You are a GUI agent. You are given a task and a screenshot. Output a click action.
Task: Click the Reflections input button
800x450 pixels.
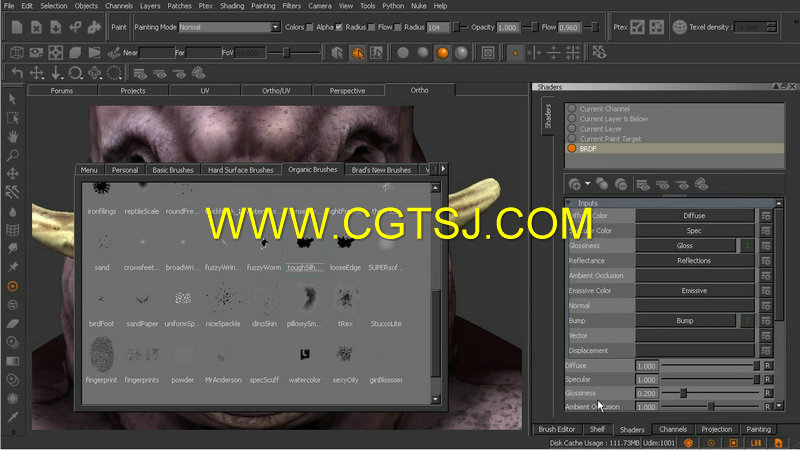click(694, 261)
